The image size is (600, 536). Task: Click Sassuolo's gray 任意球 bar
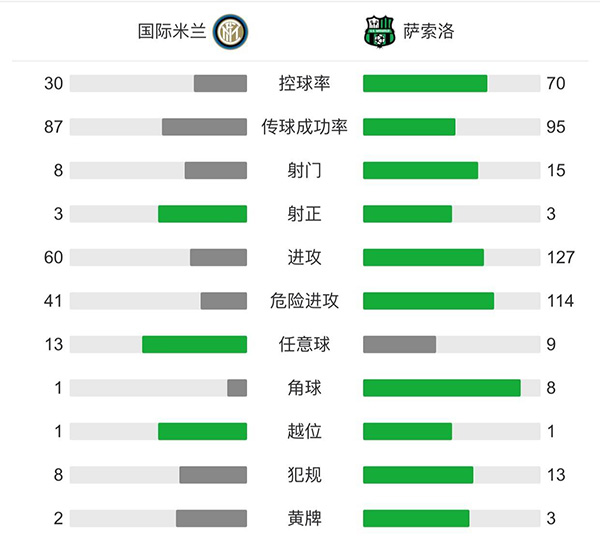[399, 344]
